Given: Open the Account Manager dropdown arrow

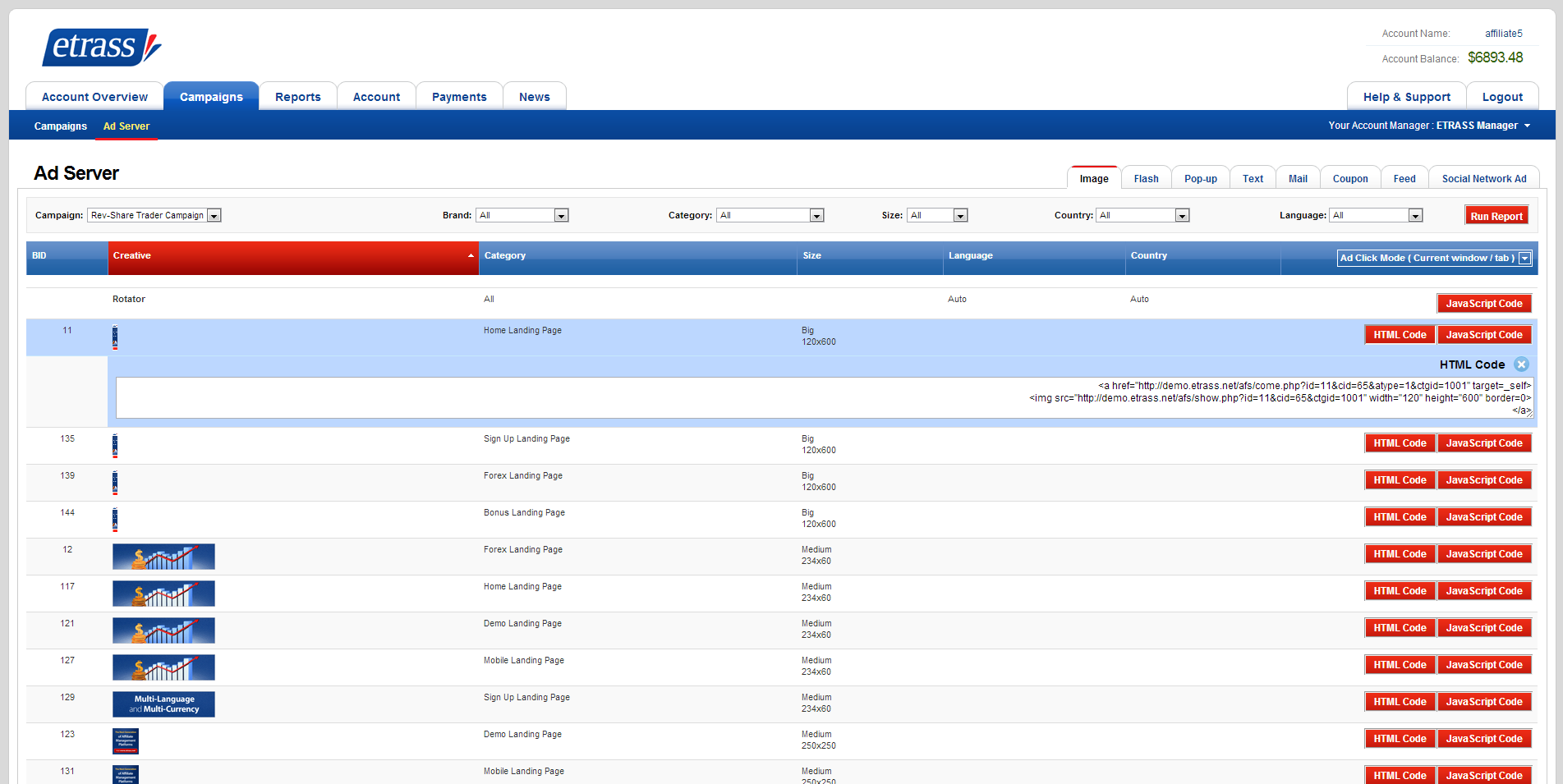Looking at the screenshot, I should coord(1527,126).
